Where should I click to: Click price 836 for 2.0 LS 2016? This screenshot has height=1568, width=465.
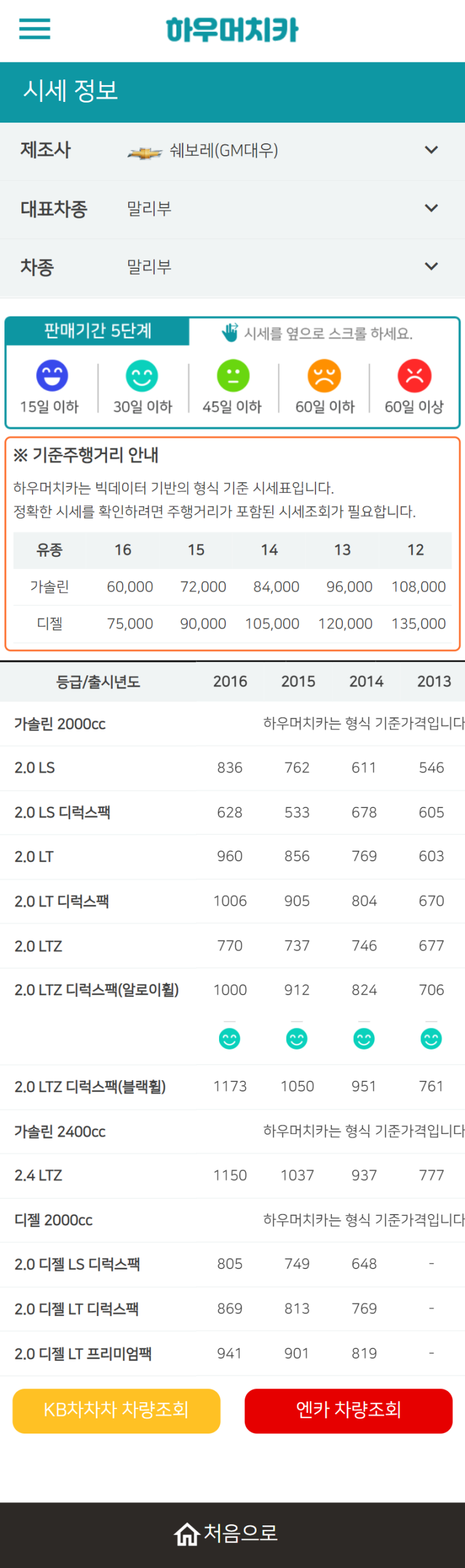(x=230, y=768)
